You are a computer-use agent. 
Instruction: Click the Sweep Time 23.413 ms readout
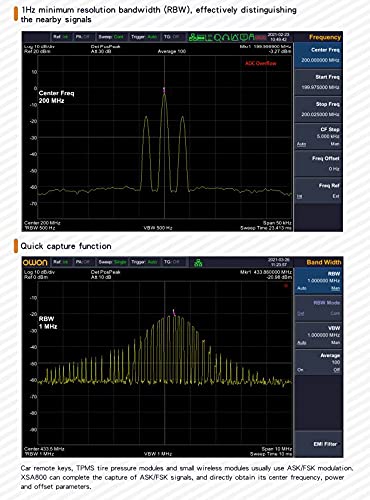pyautogui.click(x=266, y=228)
